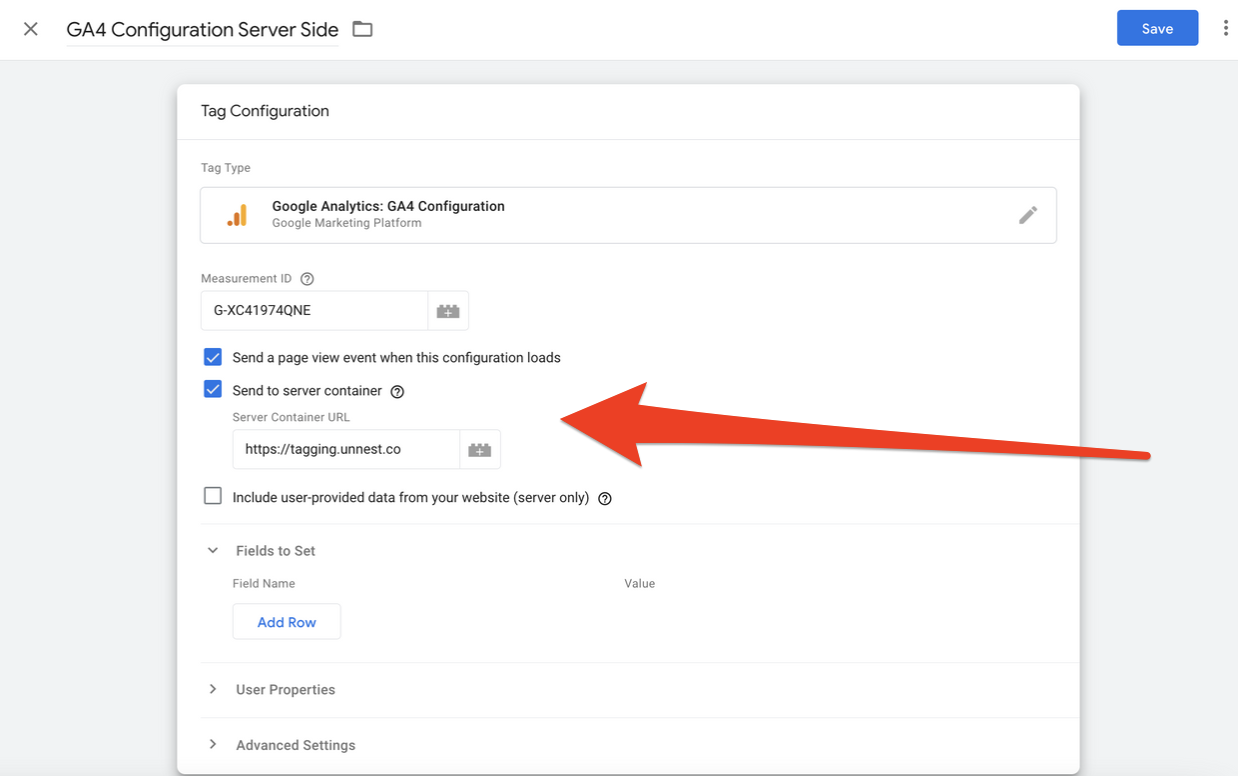Select the GA4 Configuration tag type card
Screen dimensions: 1238x780
coord(628,215)
